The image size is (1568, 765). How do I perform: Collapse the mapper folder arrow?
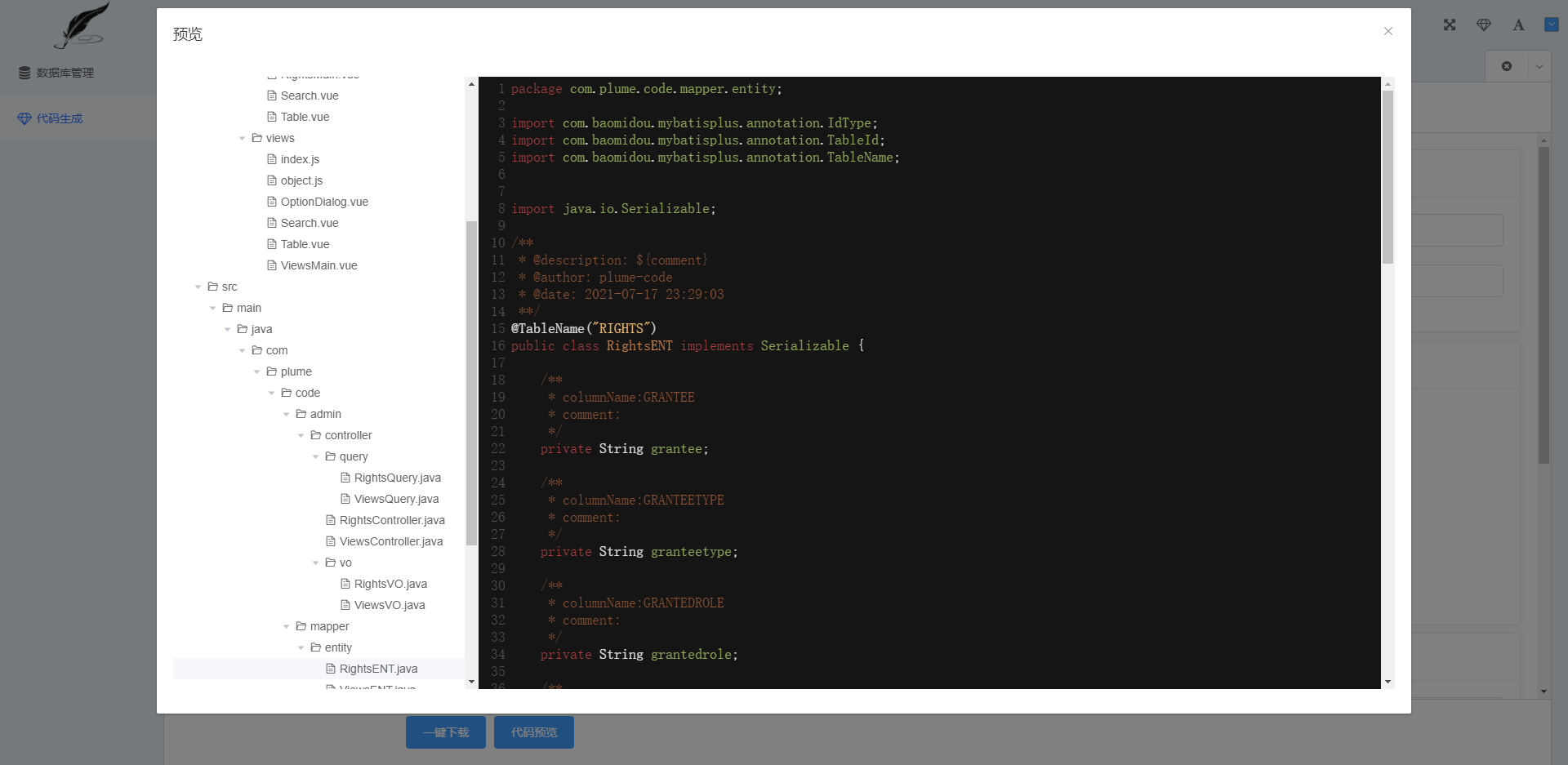[x=286, y=627]
